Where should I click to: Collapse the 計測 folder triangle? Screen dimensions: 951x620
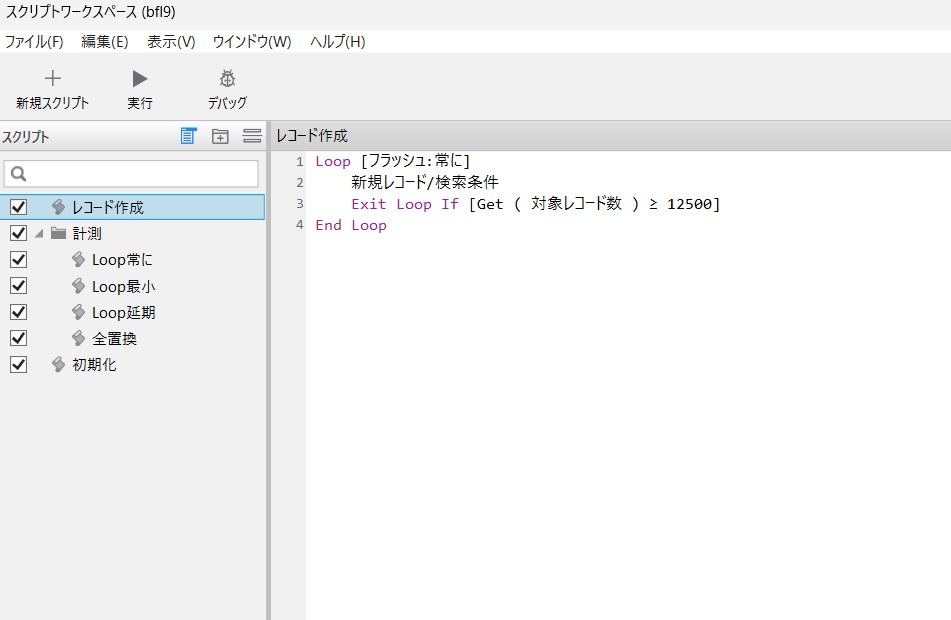39,234
